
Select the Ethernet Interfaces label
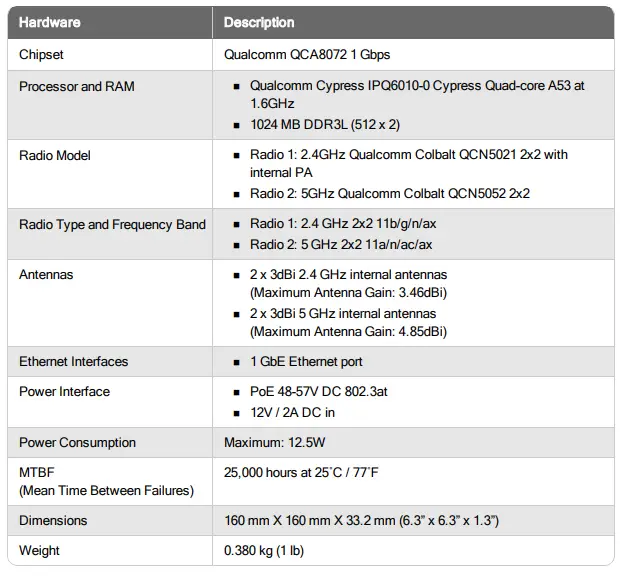pos(74,362)
